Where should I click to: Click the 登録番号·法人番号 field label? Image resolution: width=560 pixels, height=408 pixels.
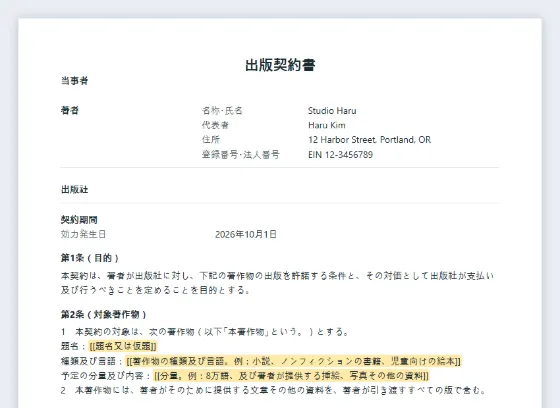(241, 154)
